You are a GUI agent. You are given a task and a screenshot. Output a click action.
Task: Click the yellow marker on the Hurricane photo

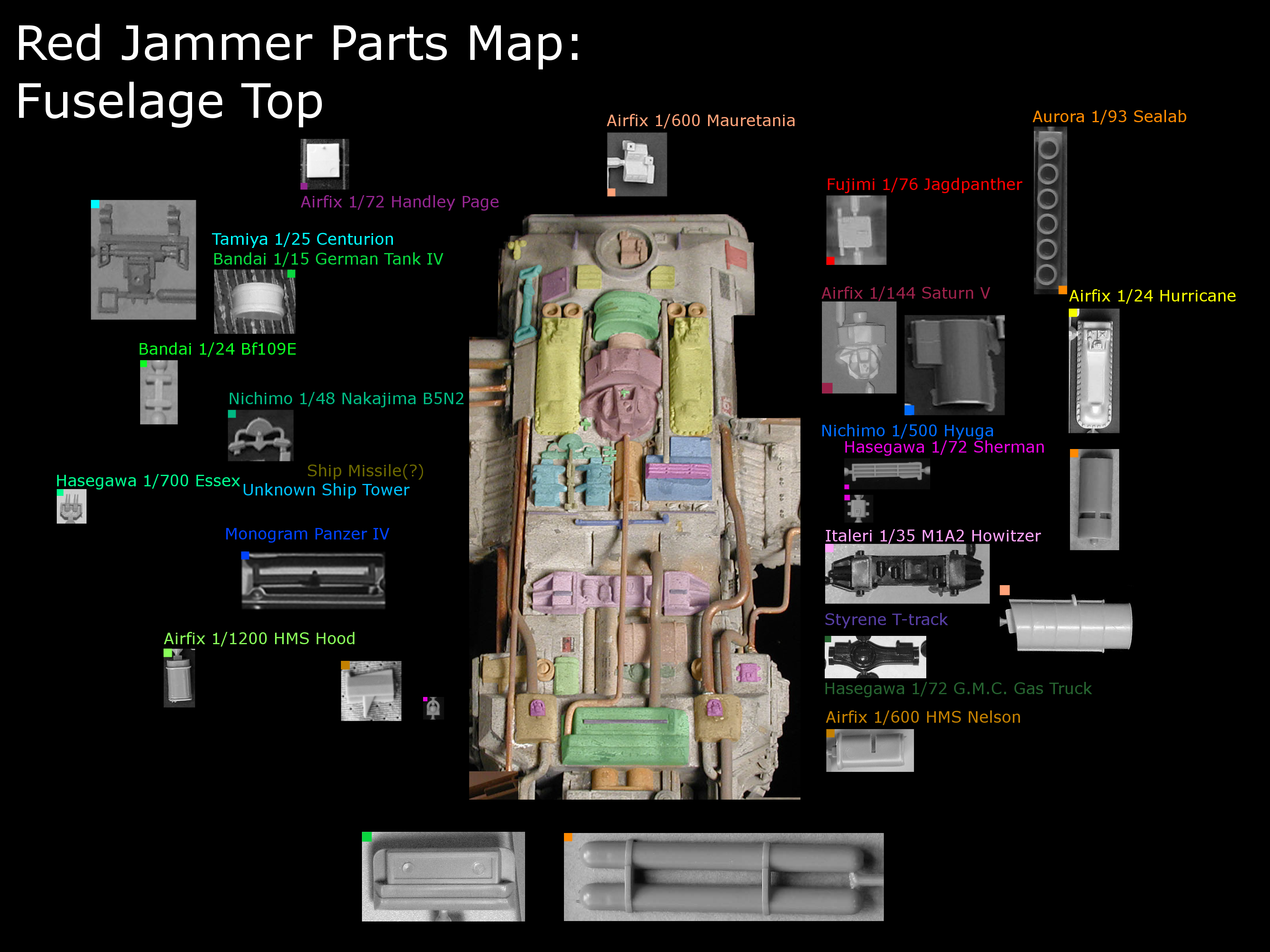pos(1073,313)
